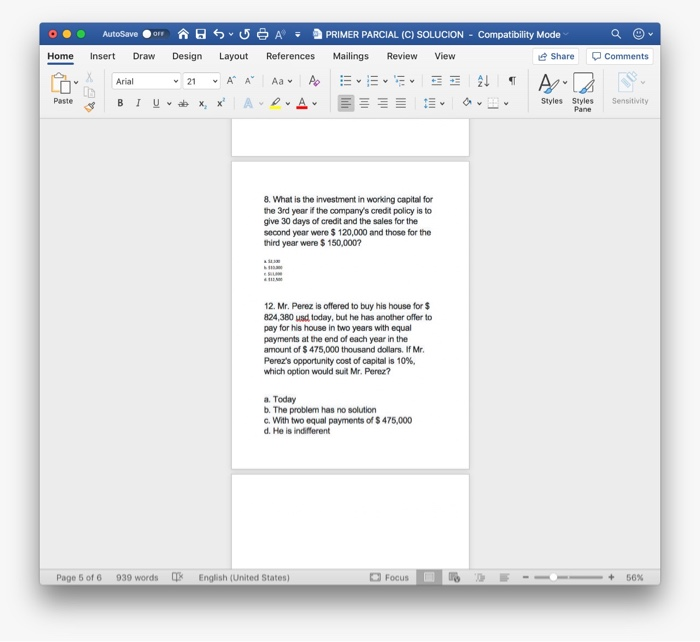Click the spelling proofing icon in status bar
The width and height of the screenshot is (700, 642).
tap(177, 577)
